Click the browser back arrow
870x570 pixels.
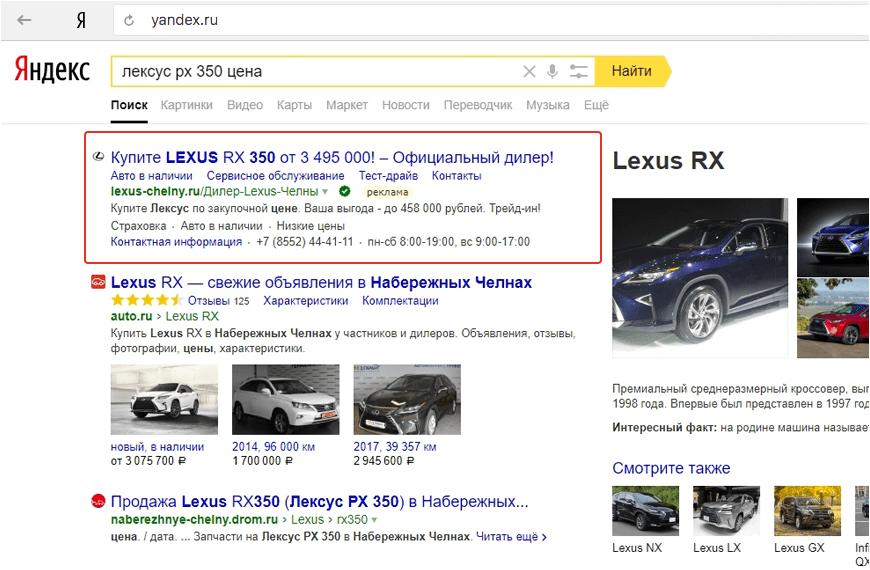click(x=24, y=20)
